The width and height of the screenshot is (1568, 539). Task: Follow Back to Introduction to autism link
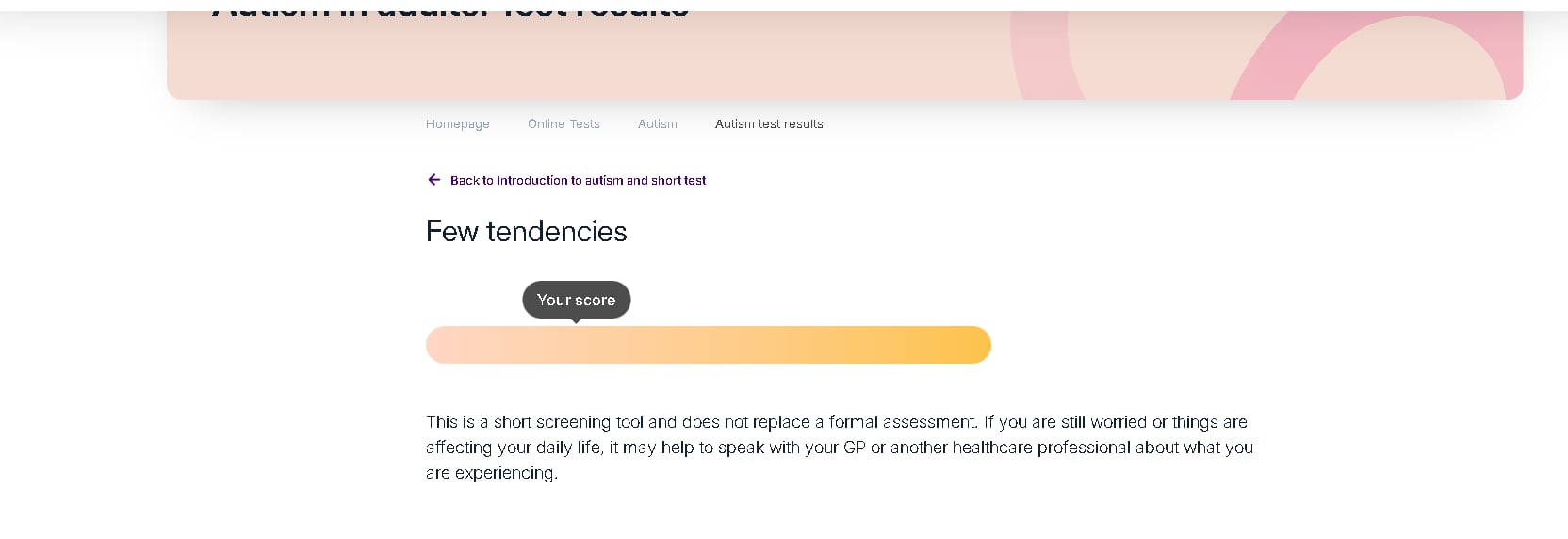578,181
